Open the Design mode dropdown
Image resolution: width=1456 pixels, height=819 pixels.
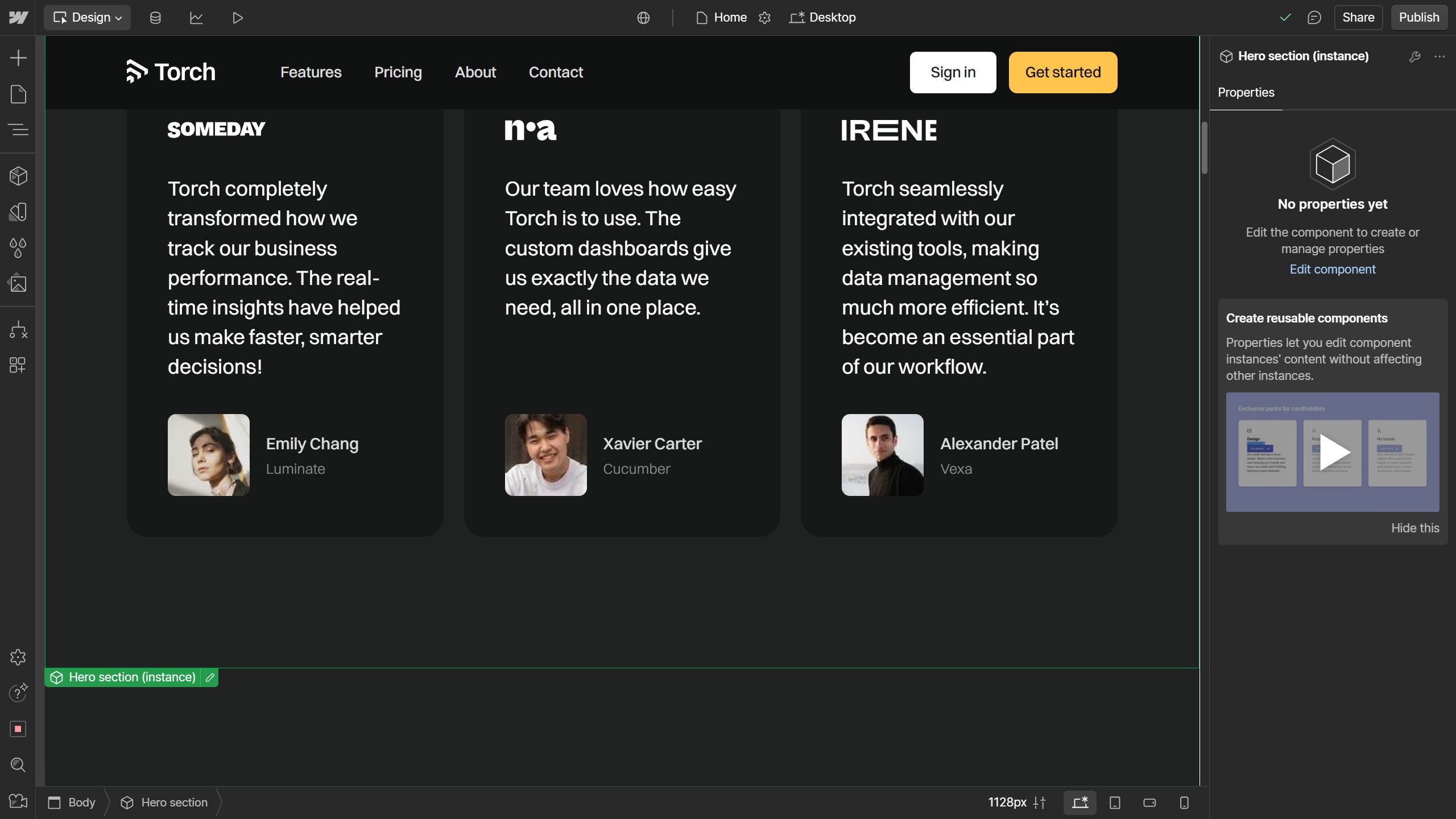pos(88,18)
